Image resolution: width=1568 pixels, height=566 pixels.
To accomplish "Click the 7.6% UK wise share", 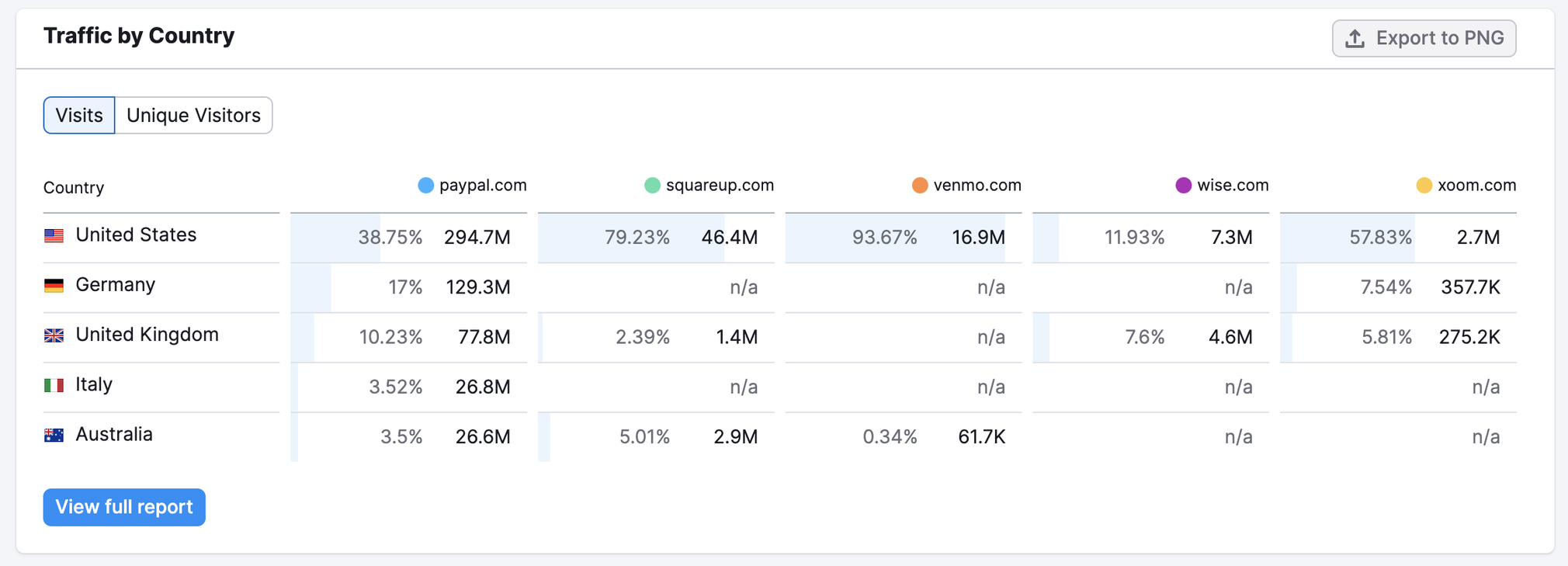I will click(x=1144, y=337).
